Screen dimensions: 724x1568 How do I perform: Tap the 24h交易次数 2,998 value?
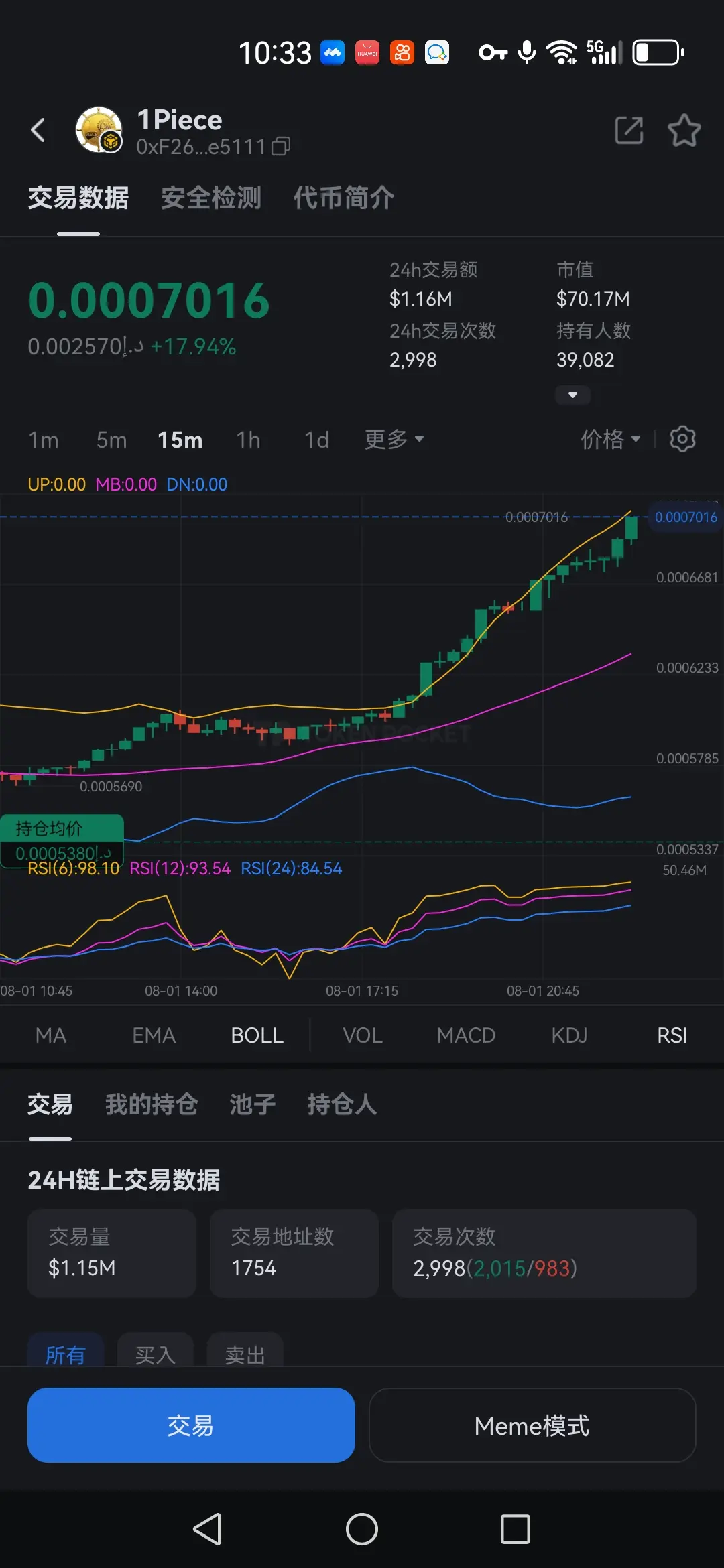[x=414, y=361]
